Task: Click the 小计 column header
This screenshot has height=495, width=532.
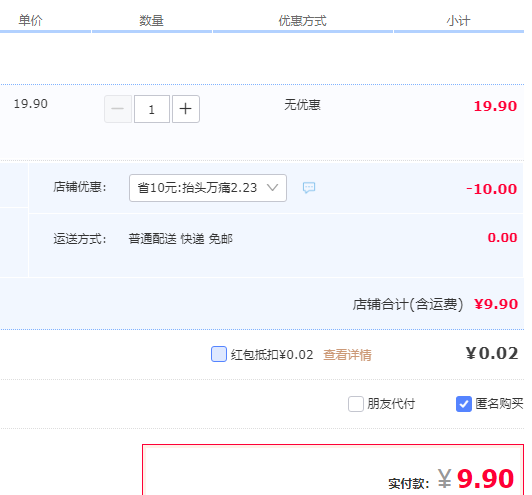Action: (x=458, y=21)
